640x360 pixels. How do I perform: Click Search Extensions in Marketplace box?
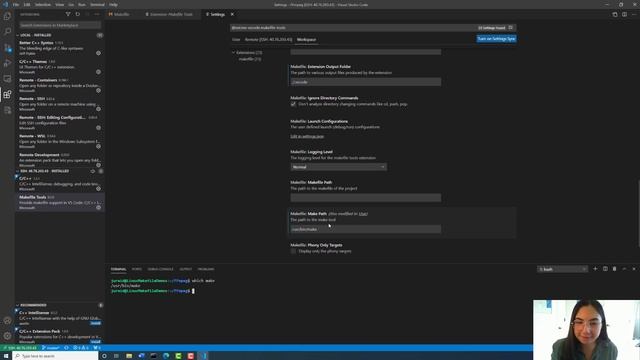60,25
